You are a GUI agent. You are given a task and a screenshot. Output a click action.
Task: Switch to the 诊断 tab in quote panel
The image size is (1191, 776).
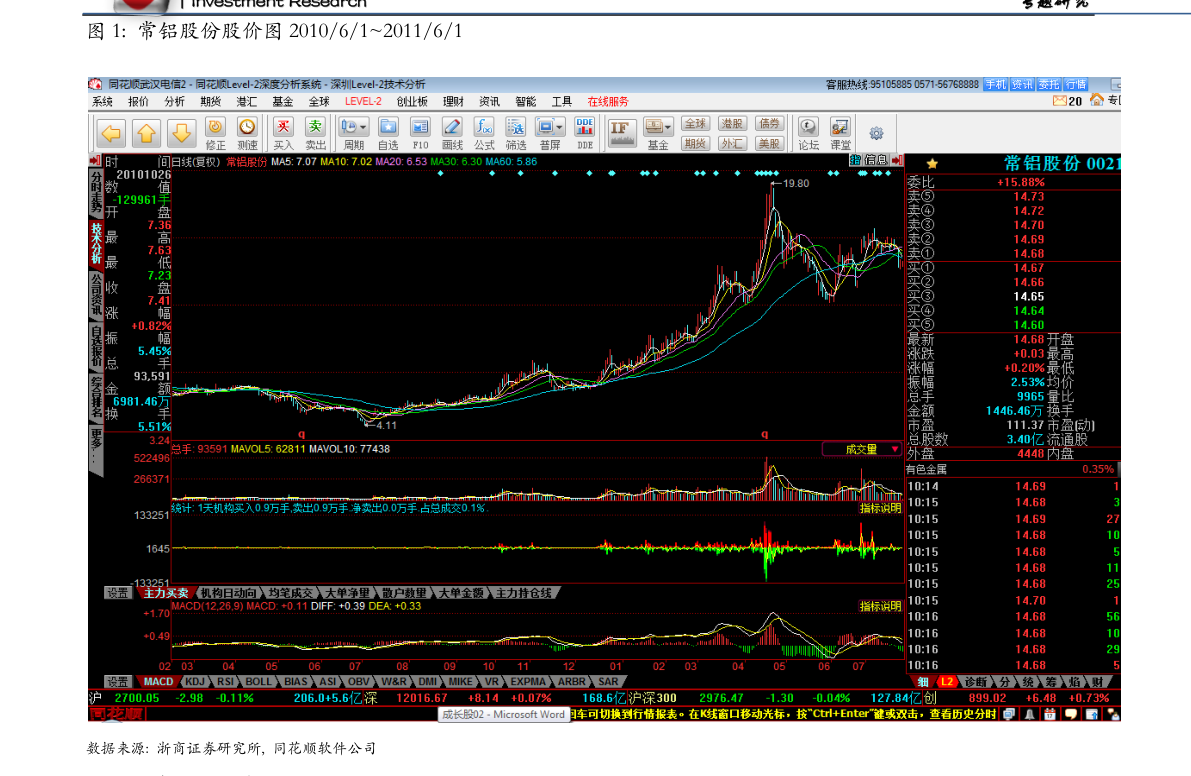tap(975, 682)
